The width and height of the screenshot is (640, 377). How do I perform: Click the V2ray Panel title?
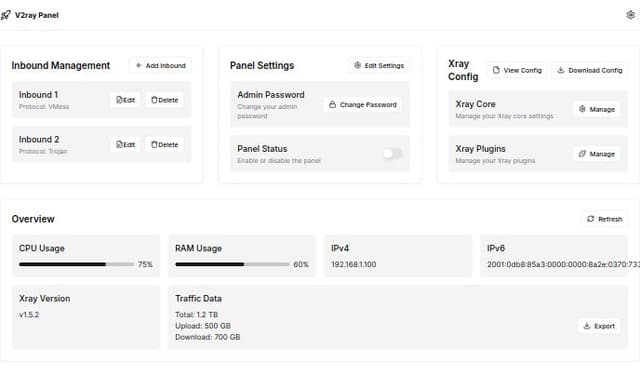coord(37,15)
